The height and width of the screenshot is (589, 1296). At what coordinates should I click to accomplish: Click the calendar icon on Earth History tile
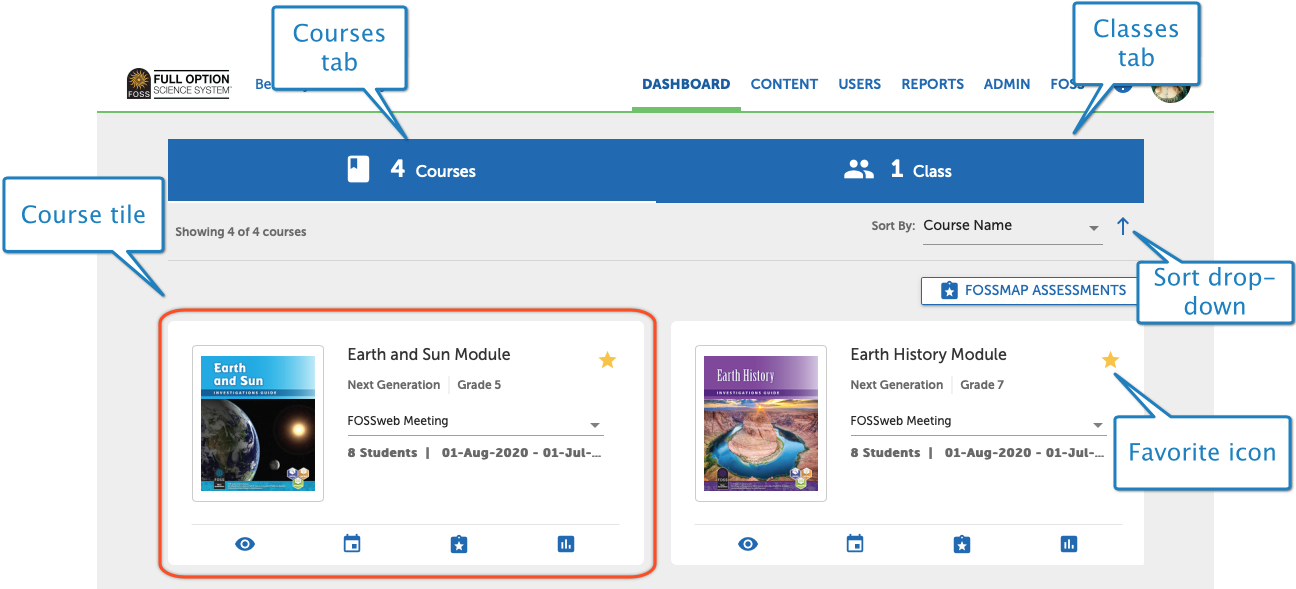pos(855,543)
